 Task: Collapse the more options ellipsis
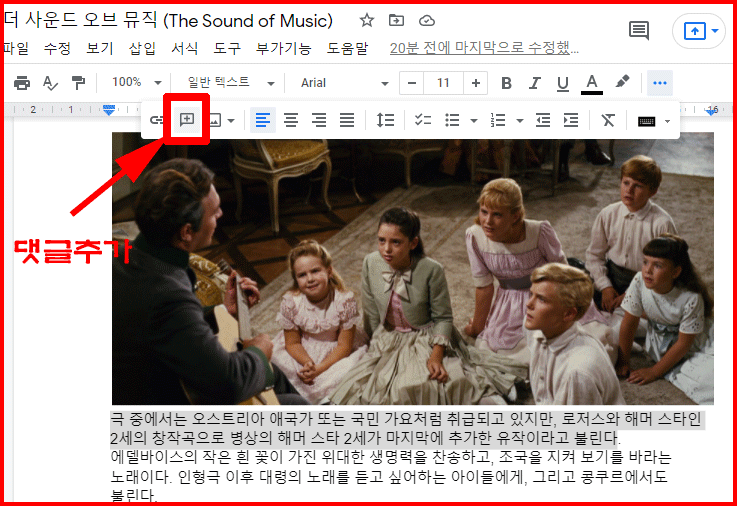tap(660, 83)
